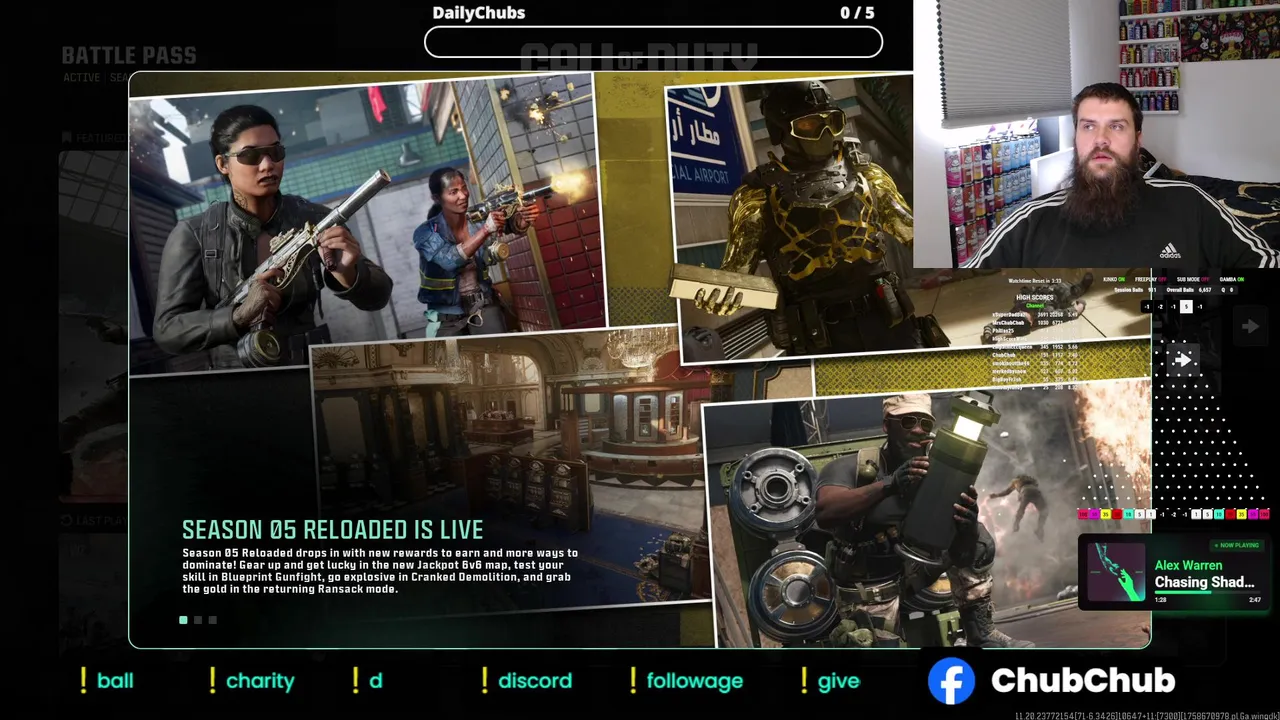Click the white next arrow beside the splash
The image size is (1280, 720).
point(1183,360)
